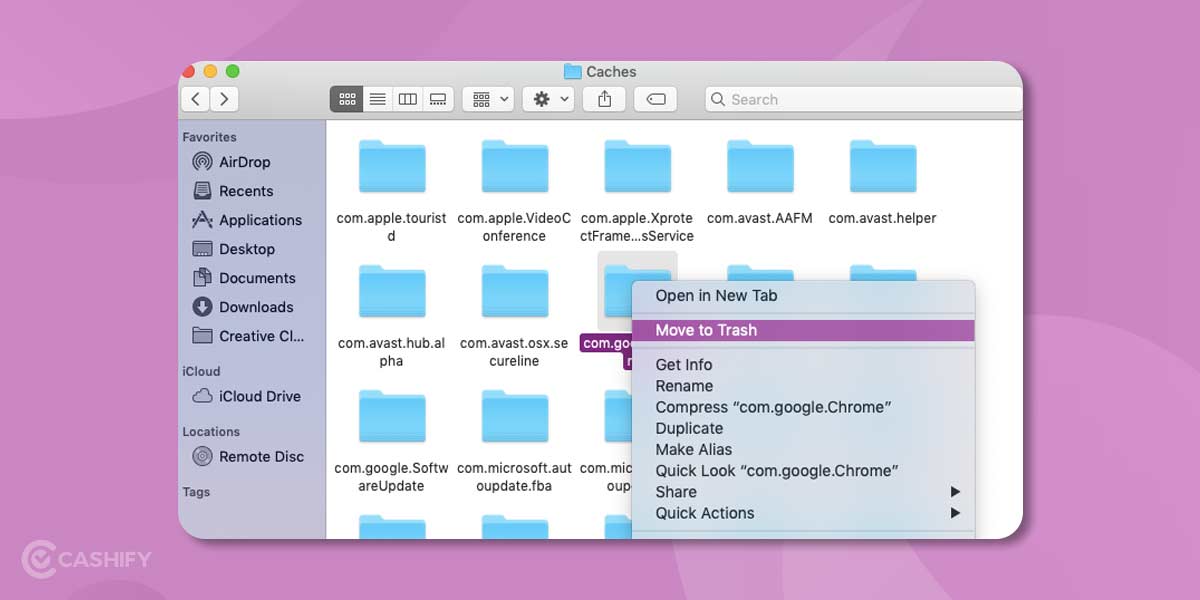The width and height of the screenshot is (1200, 600).
Task: Open the grouping dropdown in the toolbar
Action: tap(487, 98)
